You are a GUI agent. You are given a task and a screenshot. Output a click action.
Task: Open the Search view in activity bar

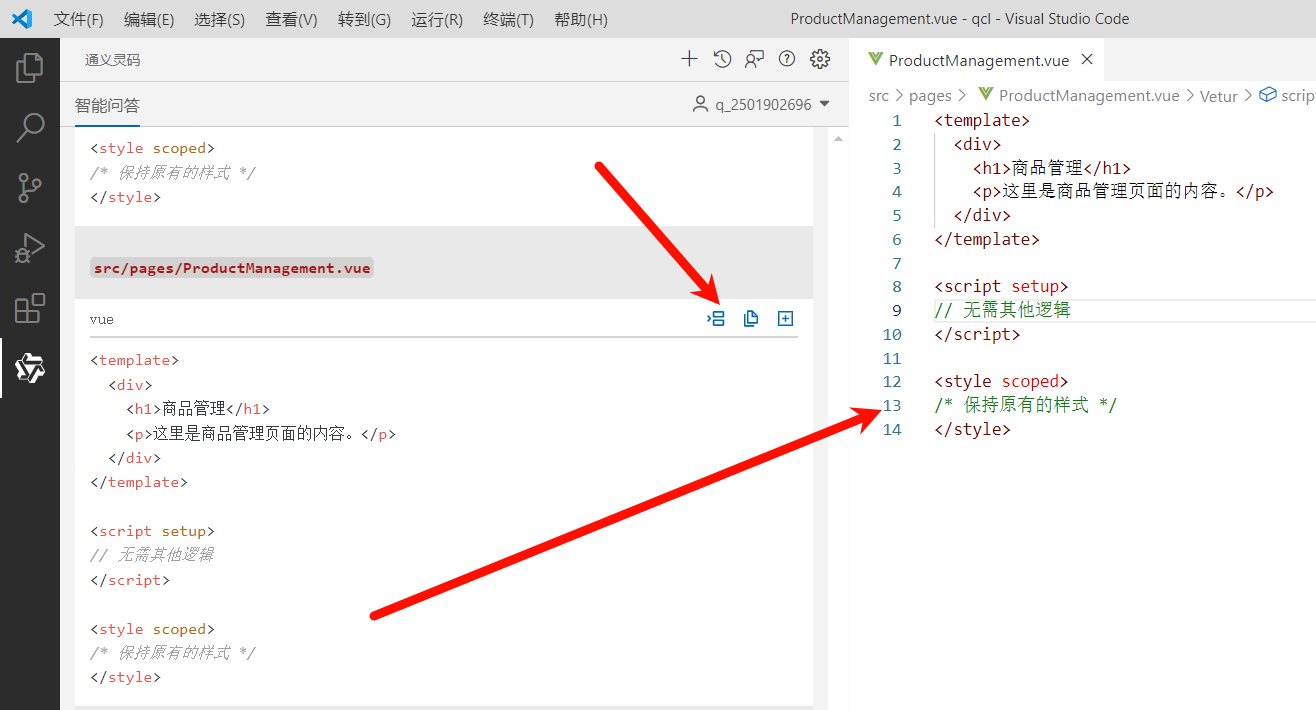point(30,128)
